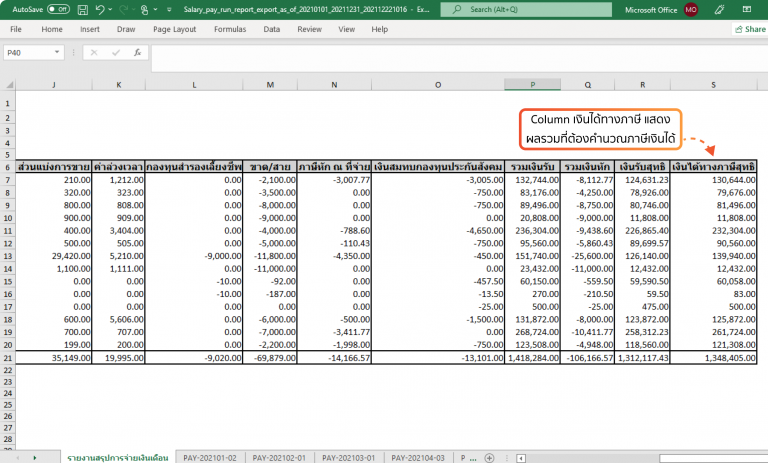
Task: Click the Microsoft Office account avatar
Action: 691,9
